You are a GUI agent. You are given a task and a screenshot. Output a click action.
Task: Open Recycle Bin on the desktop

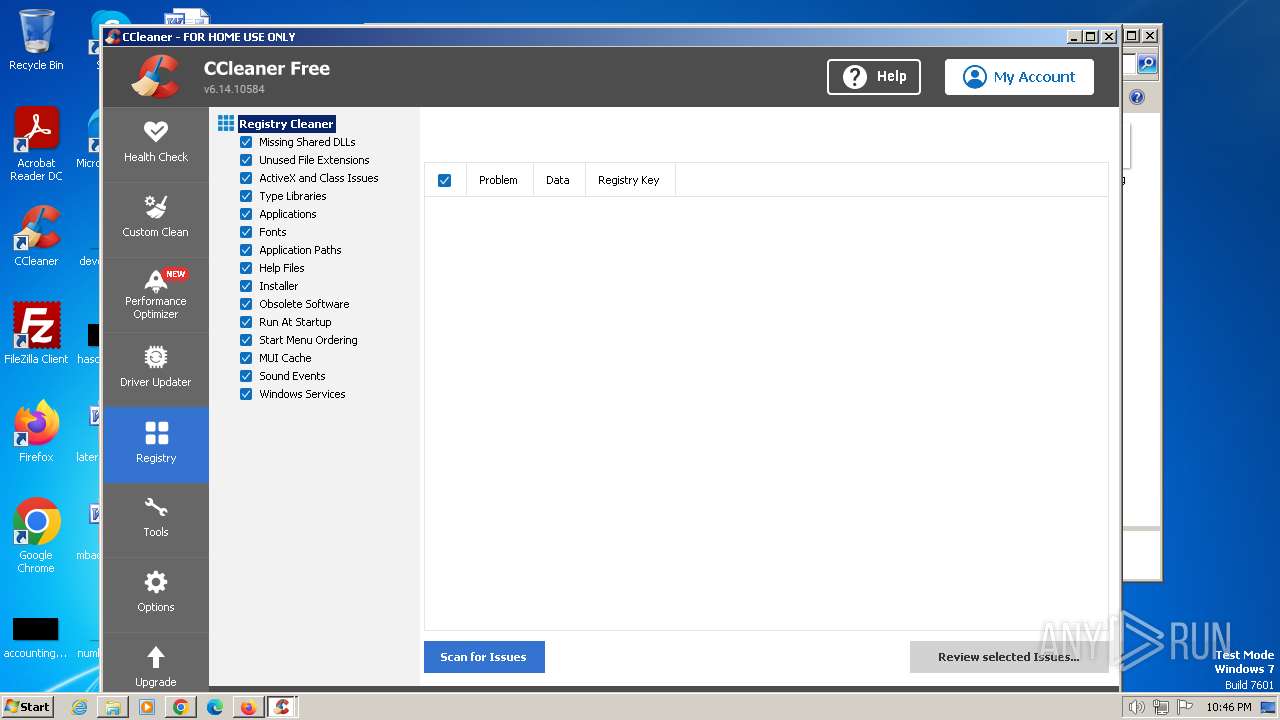[36, 40]
